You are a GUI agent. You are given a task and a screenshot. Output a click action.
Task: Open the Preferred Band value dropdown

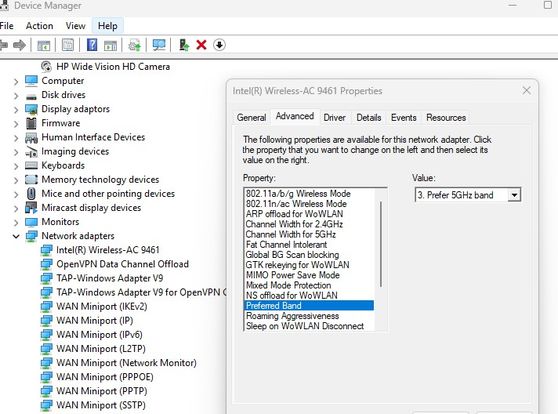[x=514, y=195]
